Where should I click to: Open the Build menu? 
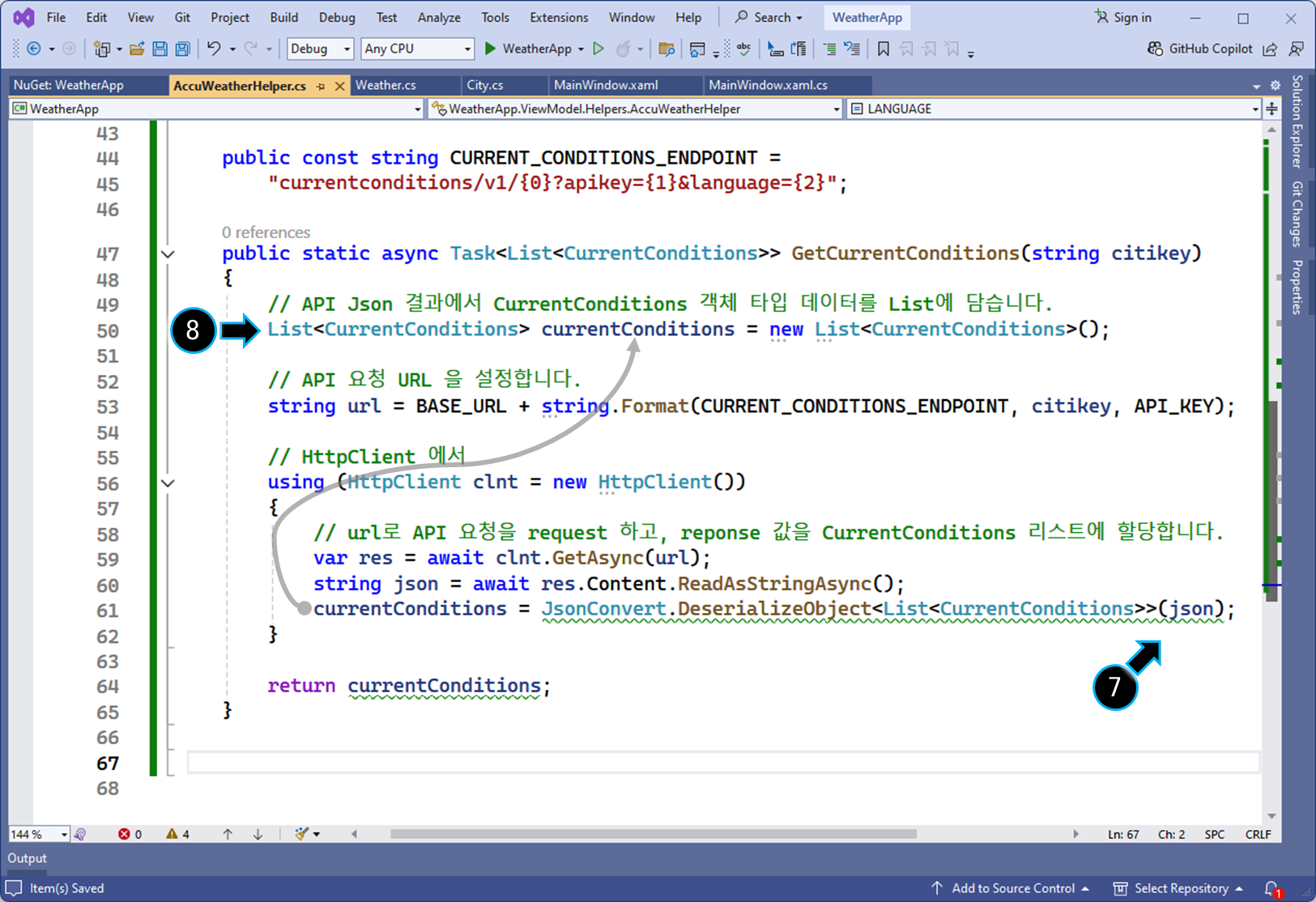[283, 17]
